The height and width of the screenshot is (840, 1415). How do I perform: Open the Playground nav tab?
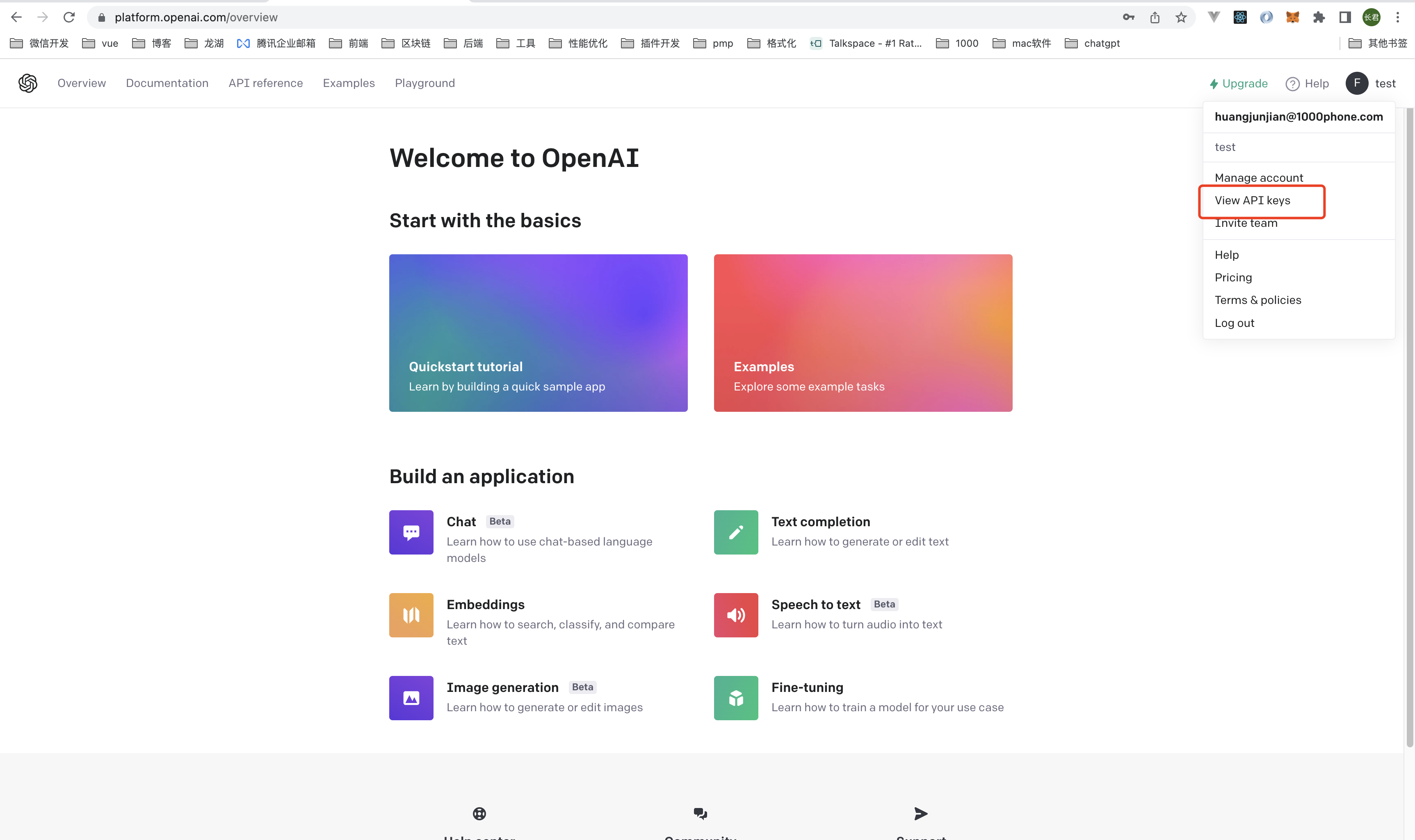(424, 83)
